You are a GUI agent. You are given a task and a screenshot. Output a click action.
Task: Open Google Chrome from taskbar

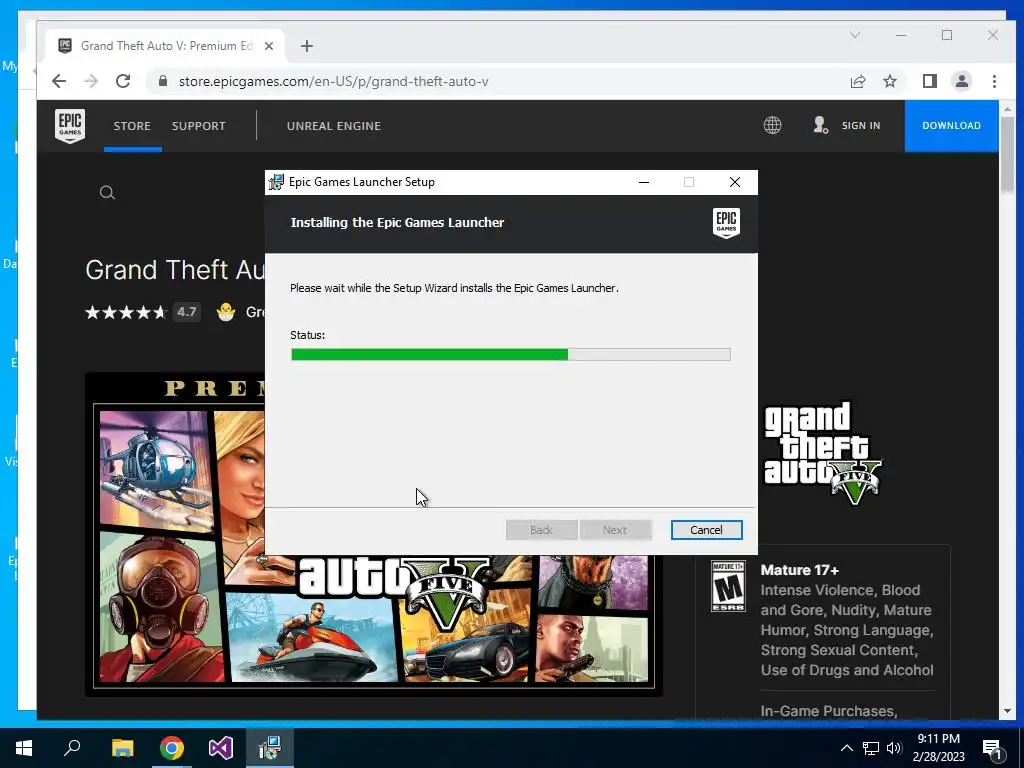[x=172, y=748]
